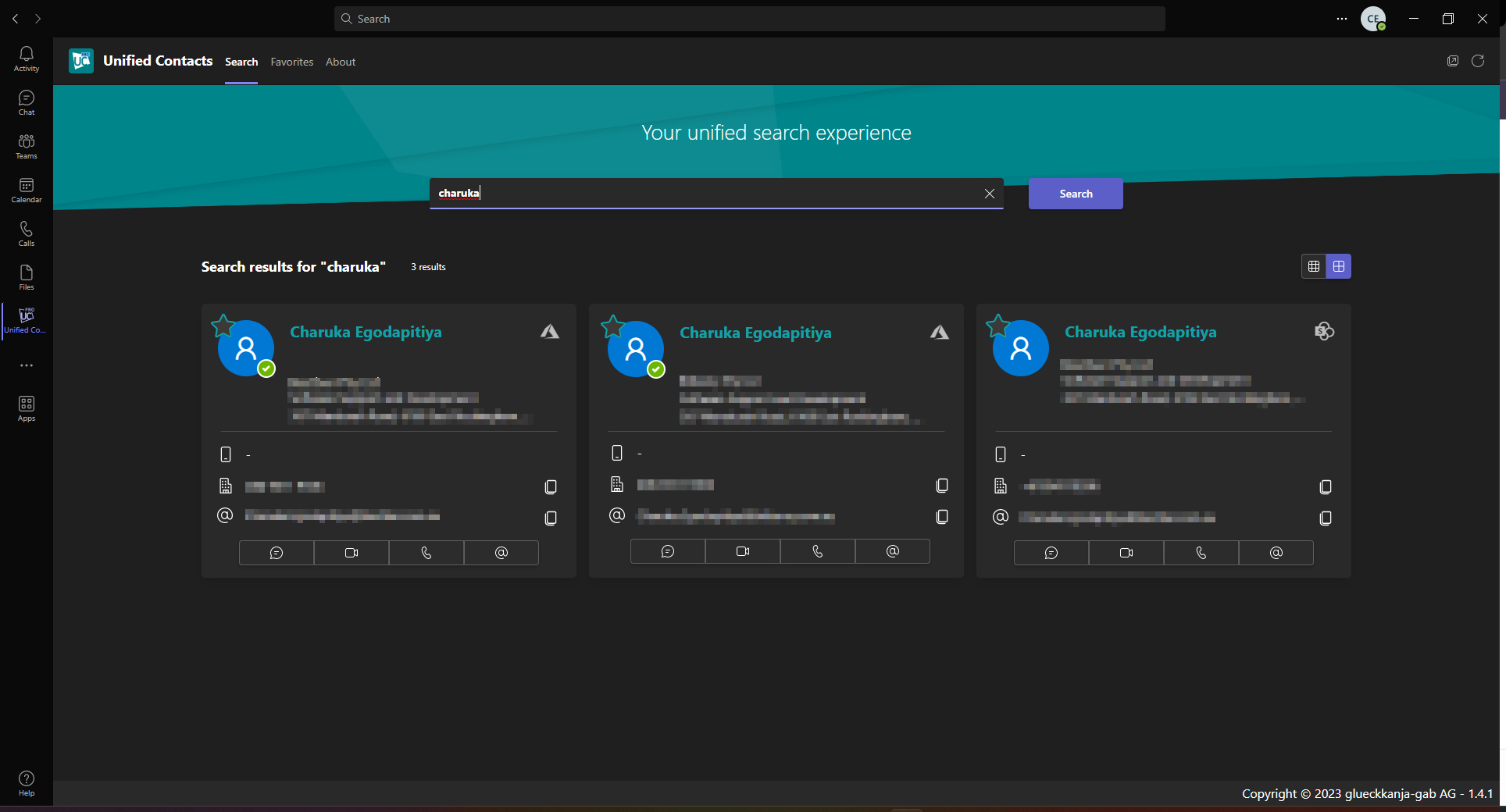1506x812 pixels.
Task: Copy email address on second card
Action: point(942,517)
